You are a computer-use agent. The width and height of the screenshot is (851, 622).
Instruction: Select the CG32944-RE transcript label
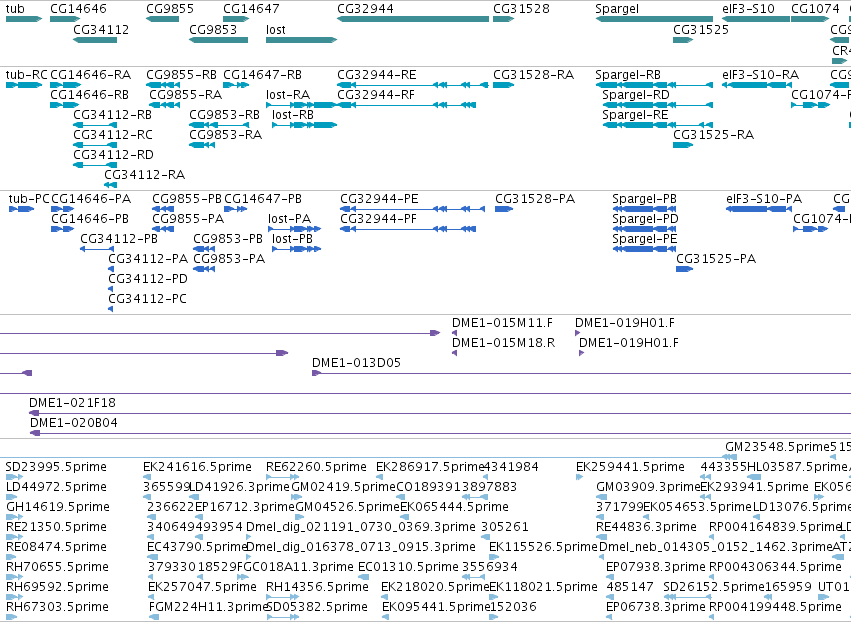pyautogui.click(x=377, y=75)
